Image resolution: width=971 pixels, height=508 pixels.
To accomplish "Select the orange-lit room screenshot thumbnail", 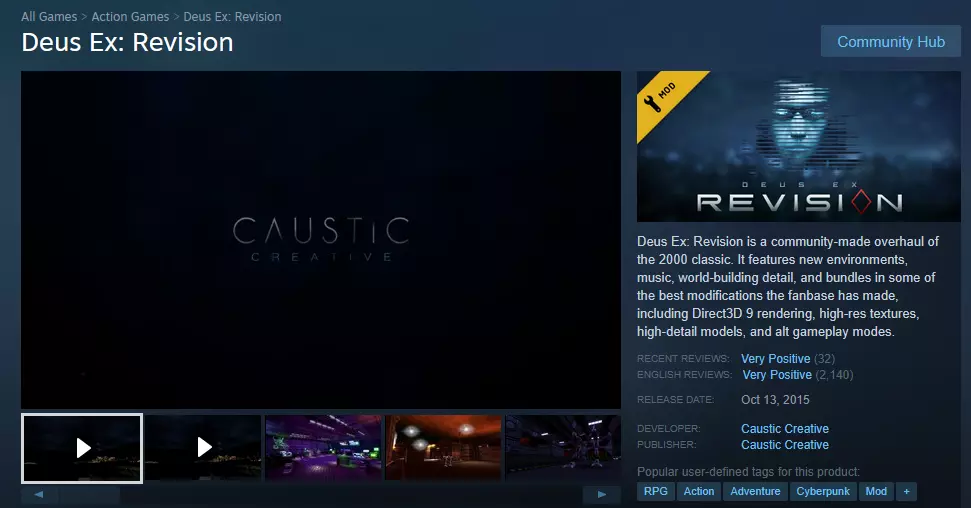I will tap(443, 448).
